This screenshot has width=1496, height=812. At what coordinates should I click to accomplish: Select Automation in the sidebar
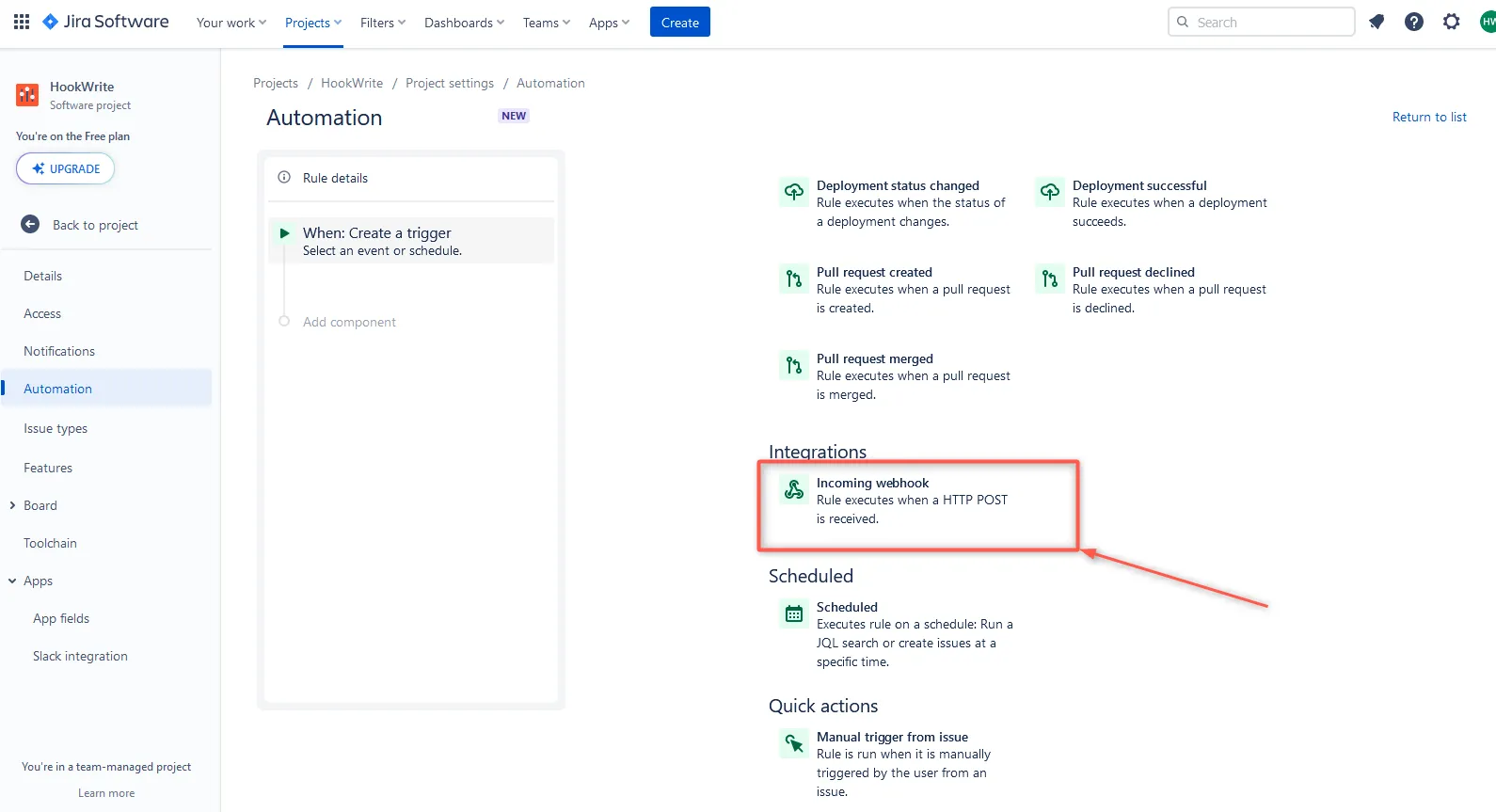tap(106, 389)
